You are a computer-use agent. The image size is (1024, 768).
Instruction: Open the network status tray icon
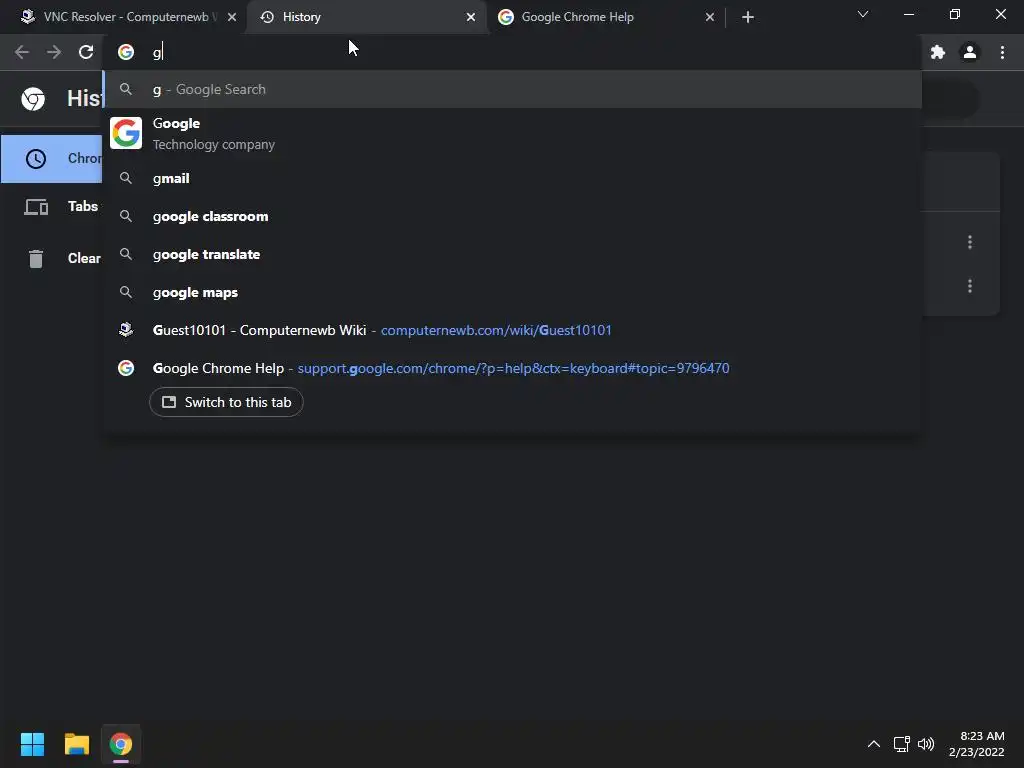tap(902, 744)
